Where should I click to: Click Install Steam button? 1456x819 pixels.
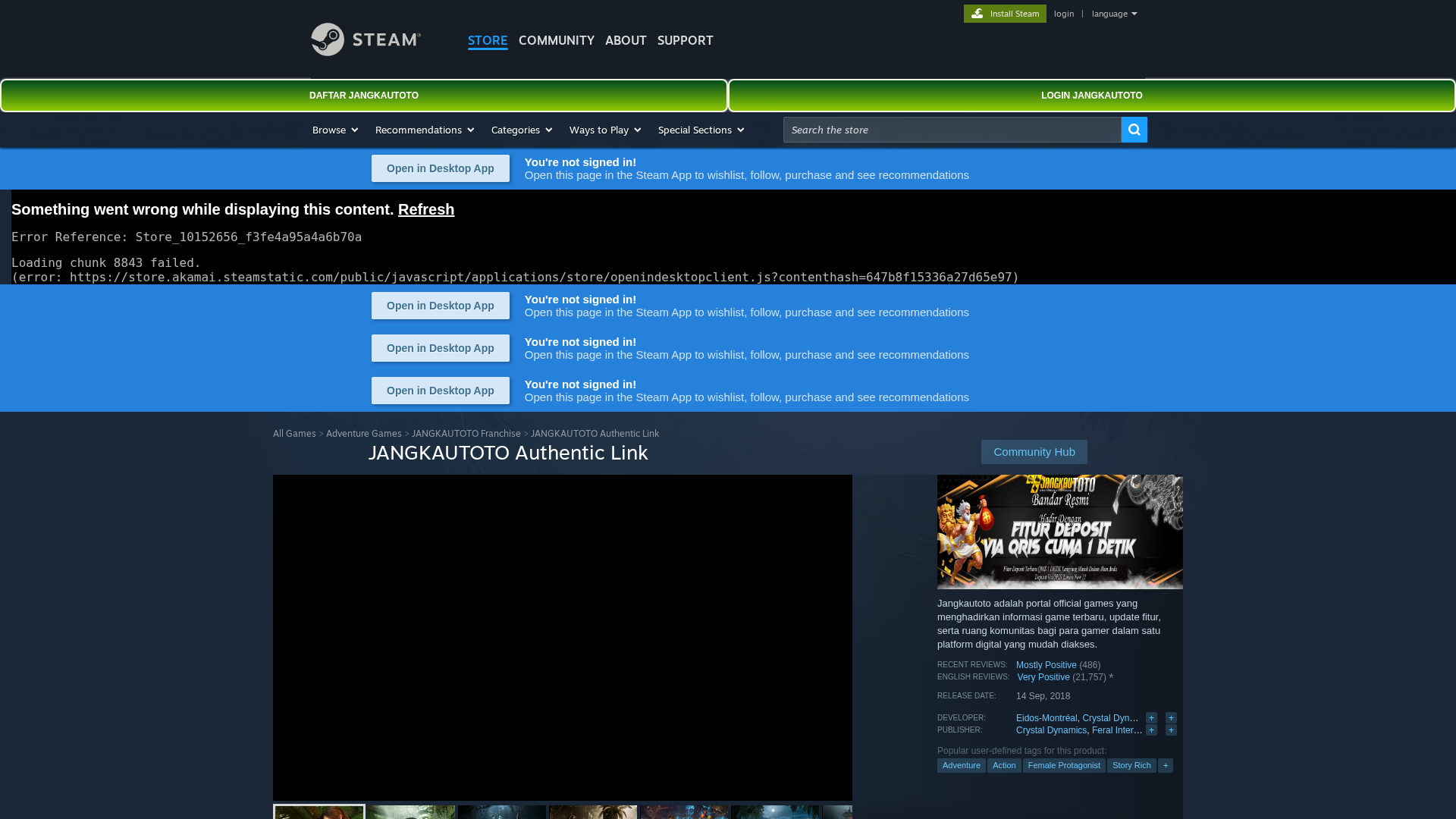[x=1005, y=14]
